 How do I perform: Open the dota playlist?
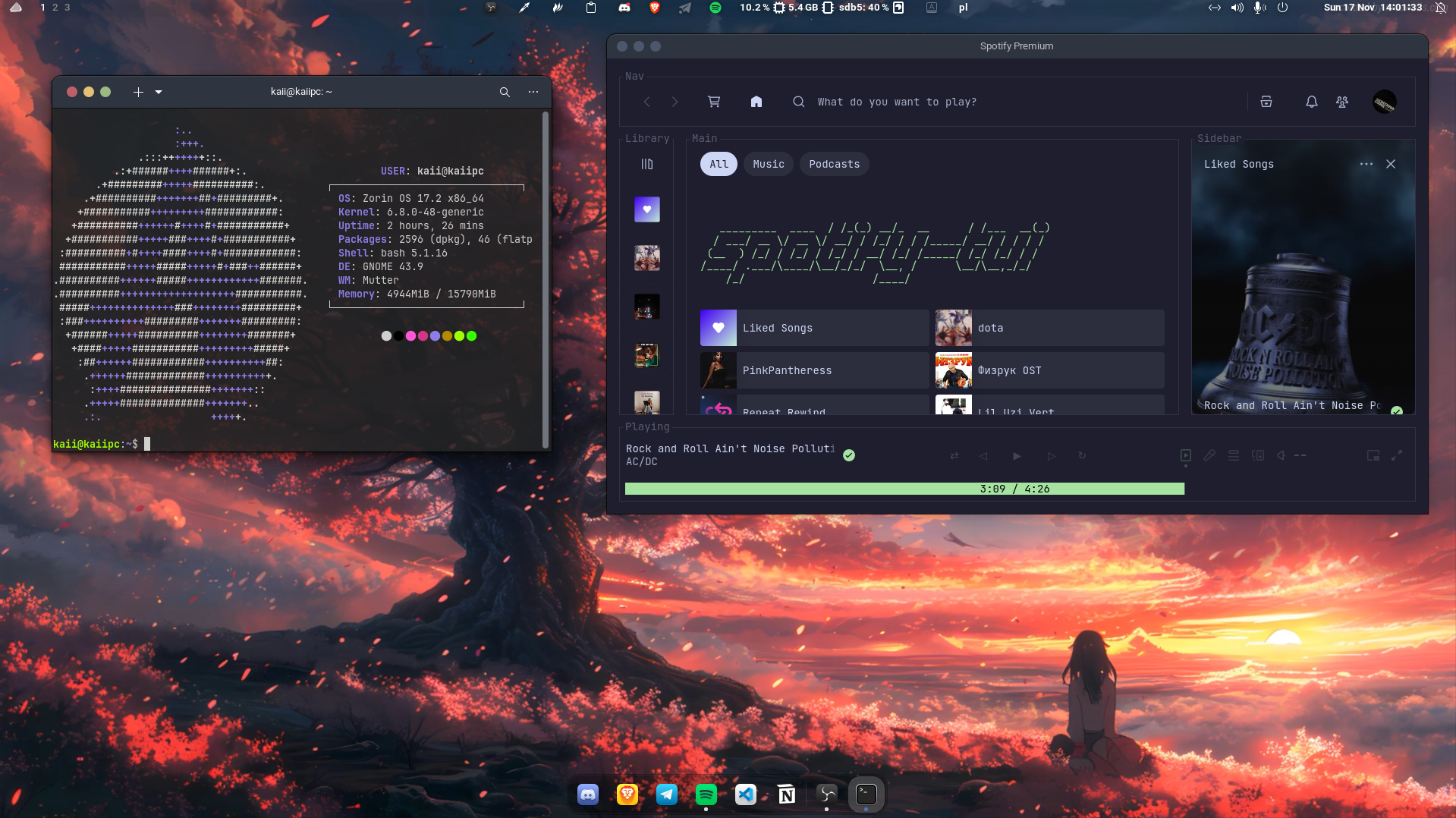1049,328
